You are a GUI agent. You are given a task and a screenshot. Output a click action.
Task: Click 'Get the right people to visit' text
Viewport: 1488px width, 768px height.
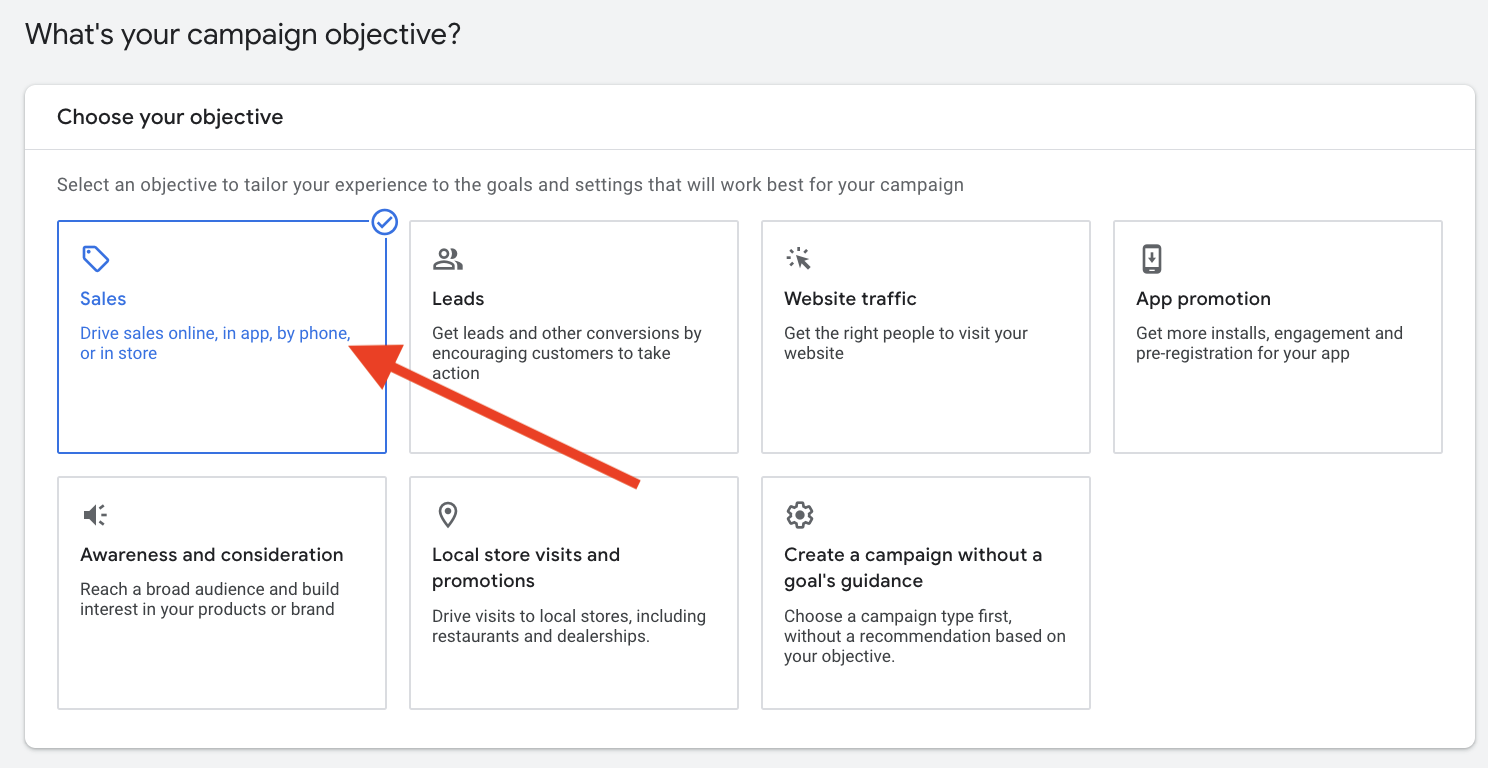click(x=906, y=343)
